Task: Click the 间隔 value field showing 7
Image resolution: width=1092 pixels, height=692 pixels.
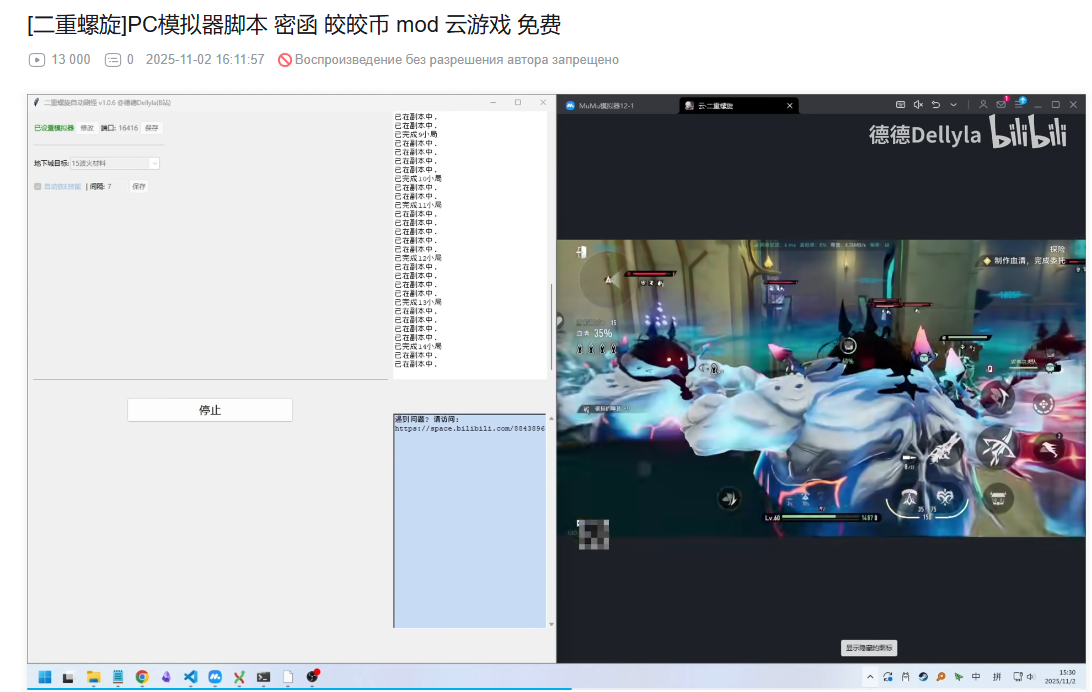Action: point(115,187)
